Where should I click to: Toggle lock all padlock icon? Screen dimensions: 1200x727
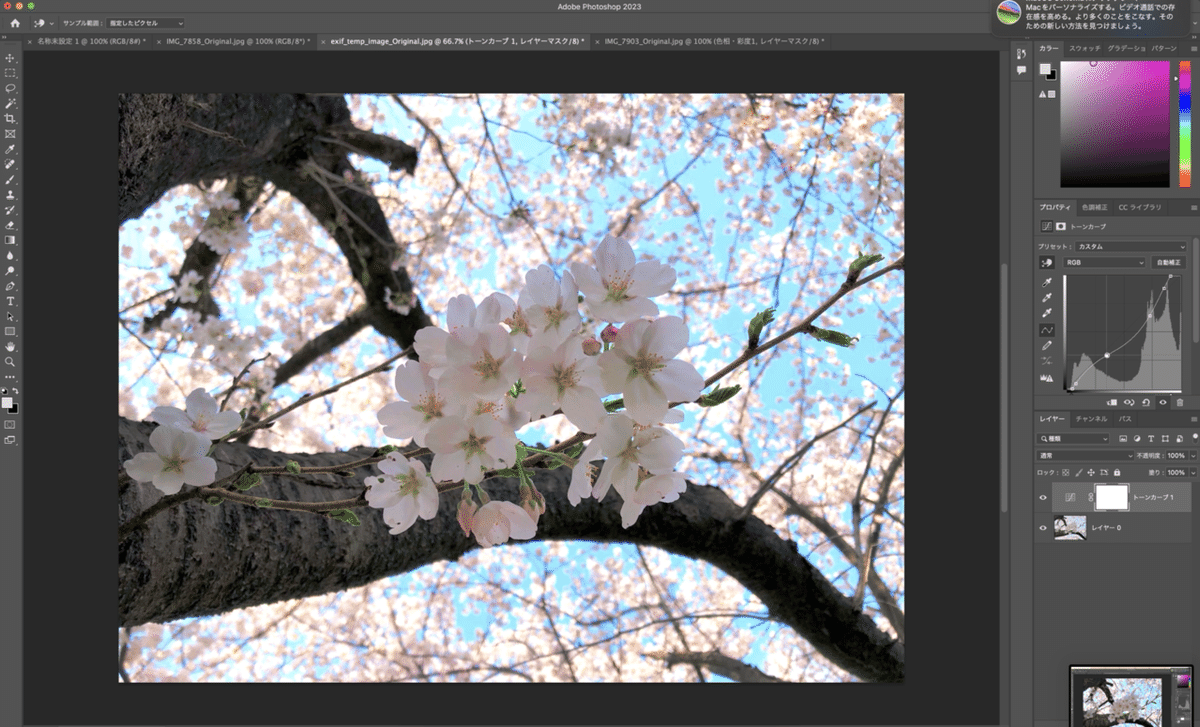click(1117, 472)
